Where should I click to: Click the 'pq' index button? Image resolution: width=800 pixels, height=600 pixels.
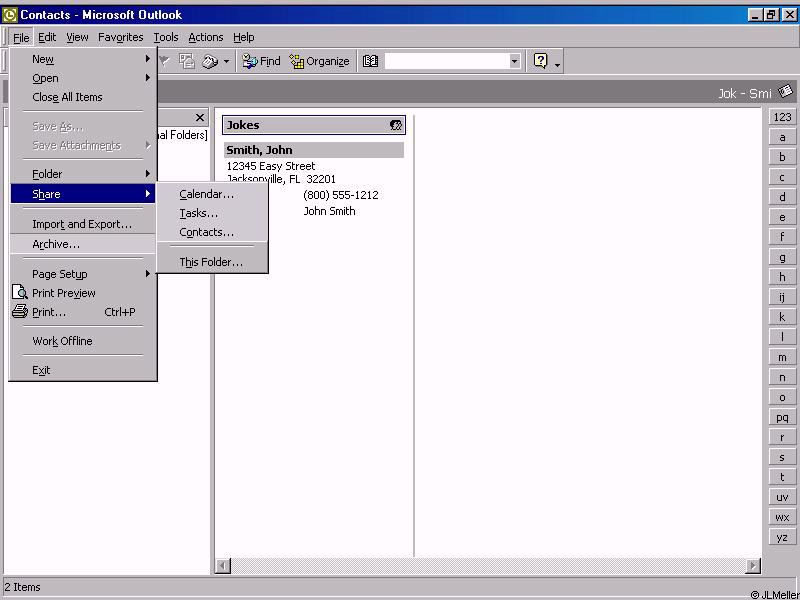782,417
